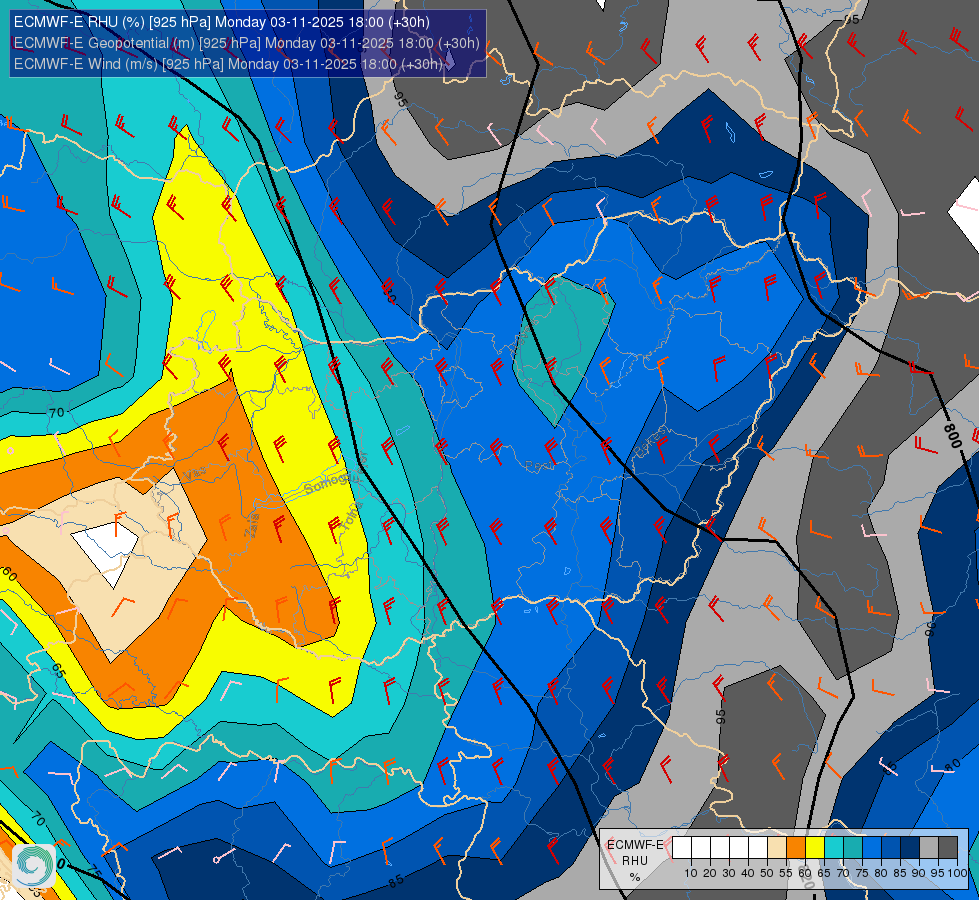Pick the light gray 90–95 legend swatch

(929, 847)
